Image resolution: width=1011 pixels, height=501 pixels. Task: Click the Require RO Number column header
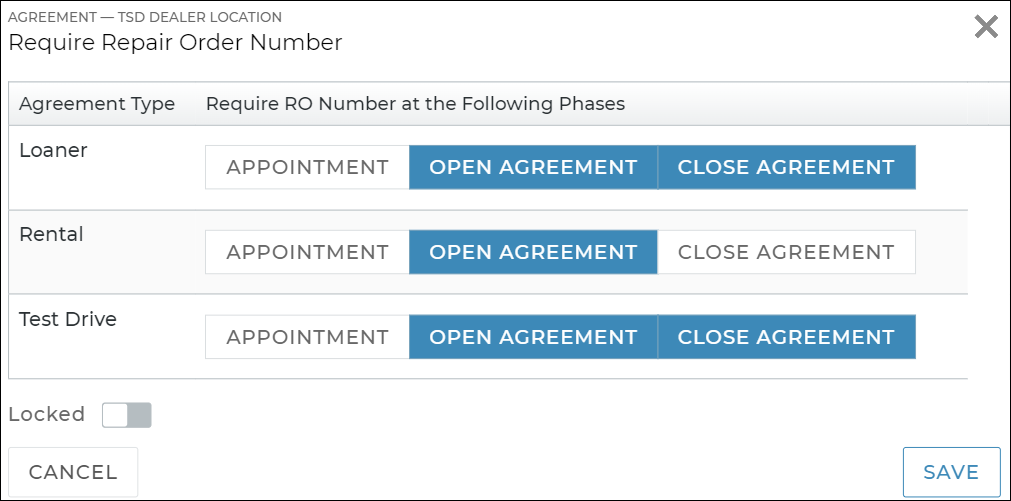pos(415,104)
